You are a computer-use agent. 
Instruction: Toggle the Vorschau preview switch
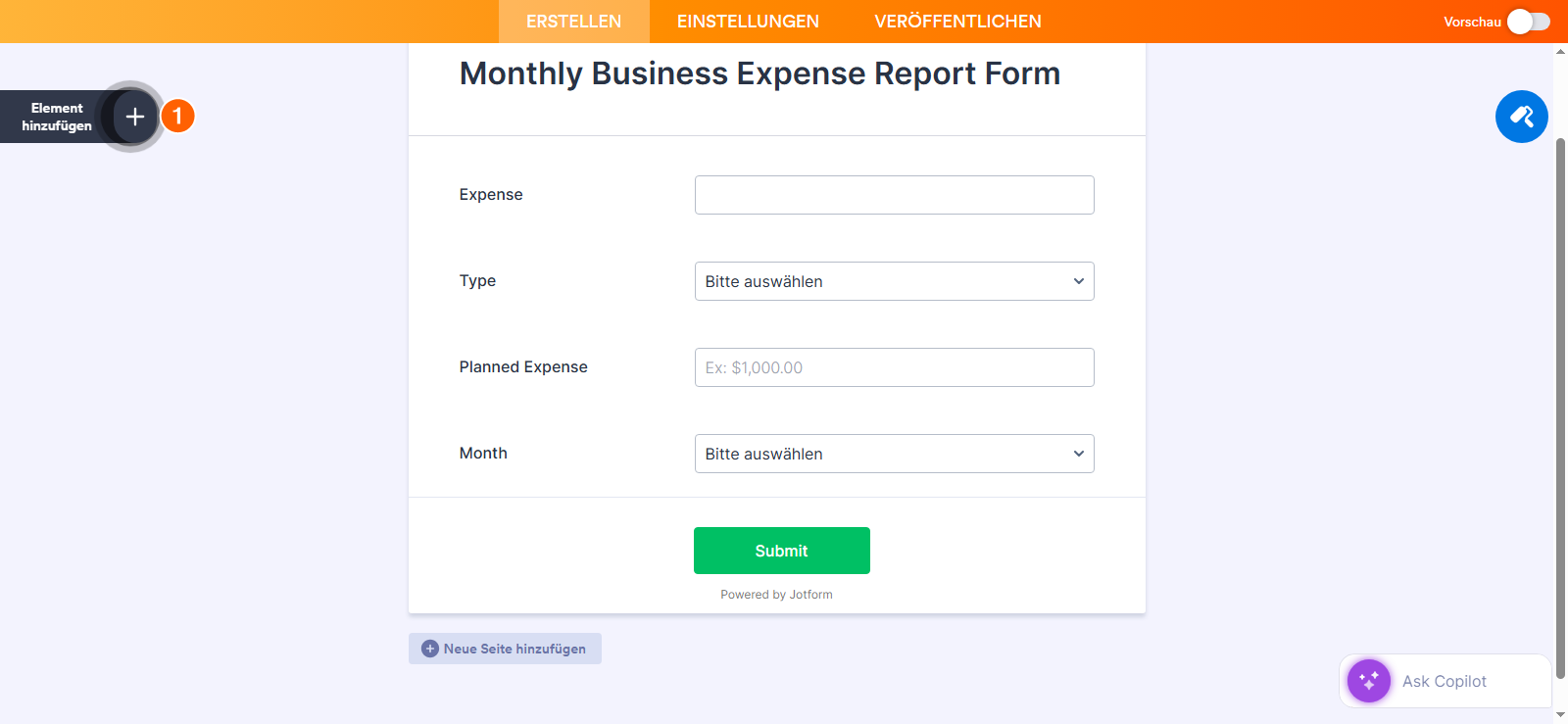[x=1528, y=22]
